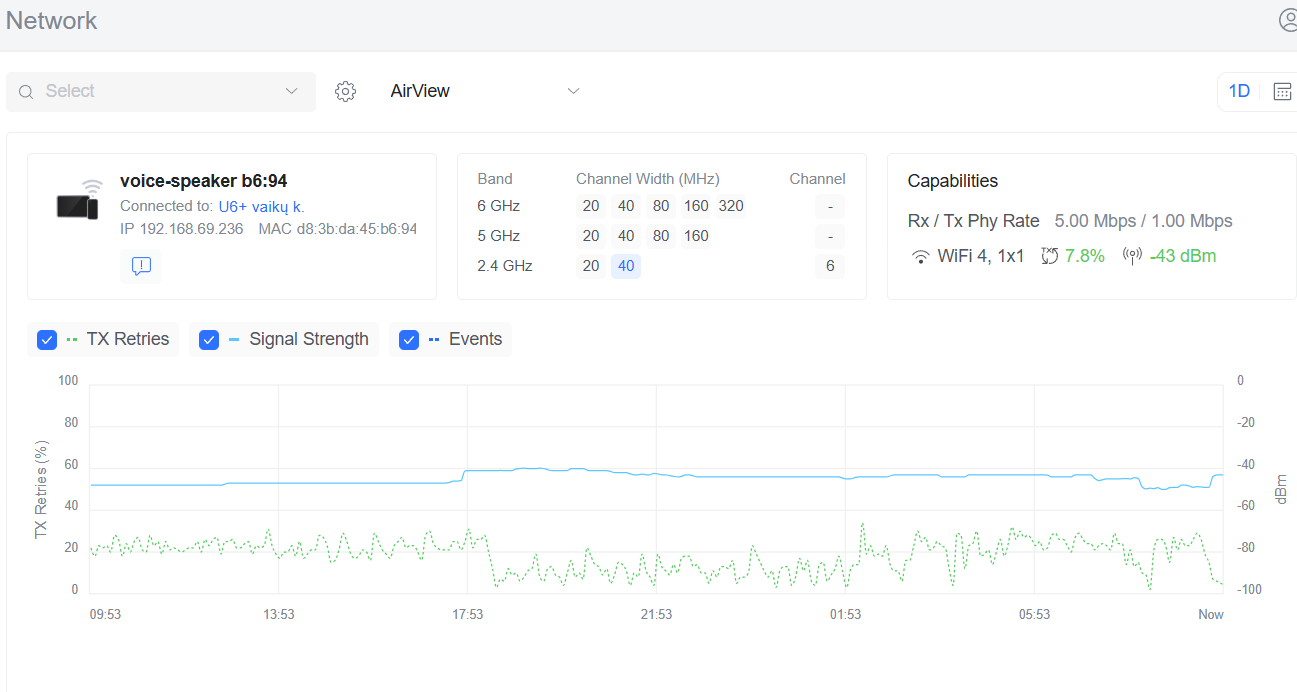Select 160 MHz width for 6 GHz
Screen dimensions: 1297x692
click(x=696, y=206)
